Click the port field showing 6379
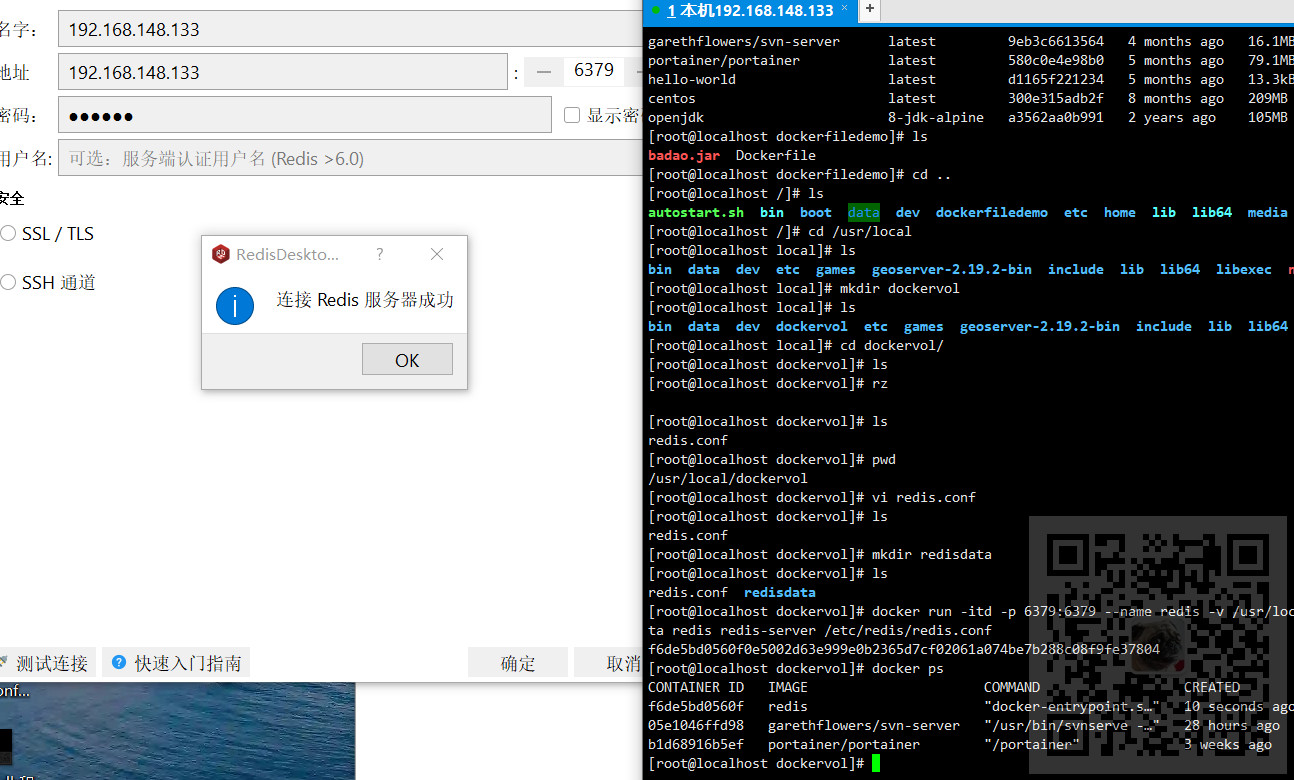Image resolution: width=1294 pixels, height=780 pixels. [594, 70]
